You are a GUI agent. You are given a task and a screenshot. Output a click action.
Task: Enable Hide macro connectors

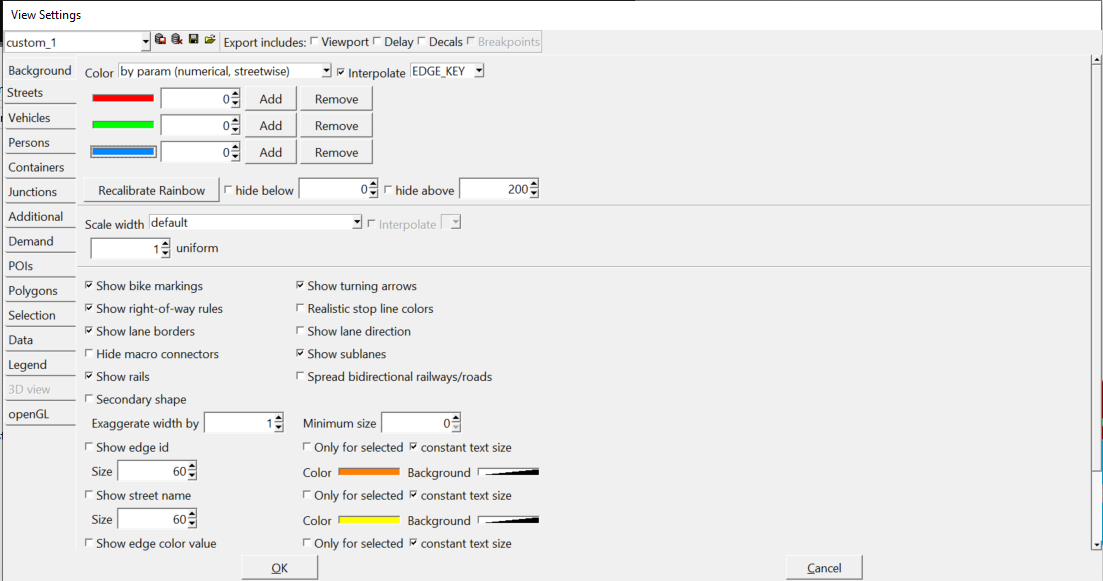click(89, 353)
